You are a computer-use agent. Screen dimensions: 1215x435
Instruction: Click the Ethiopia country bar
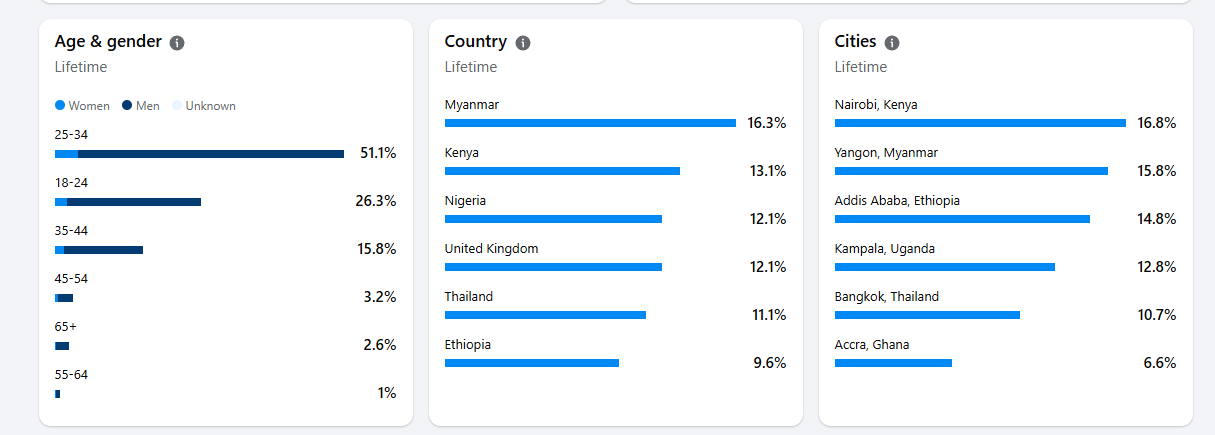(x=532, y=363)
